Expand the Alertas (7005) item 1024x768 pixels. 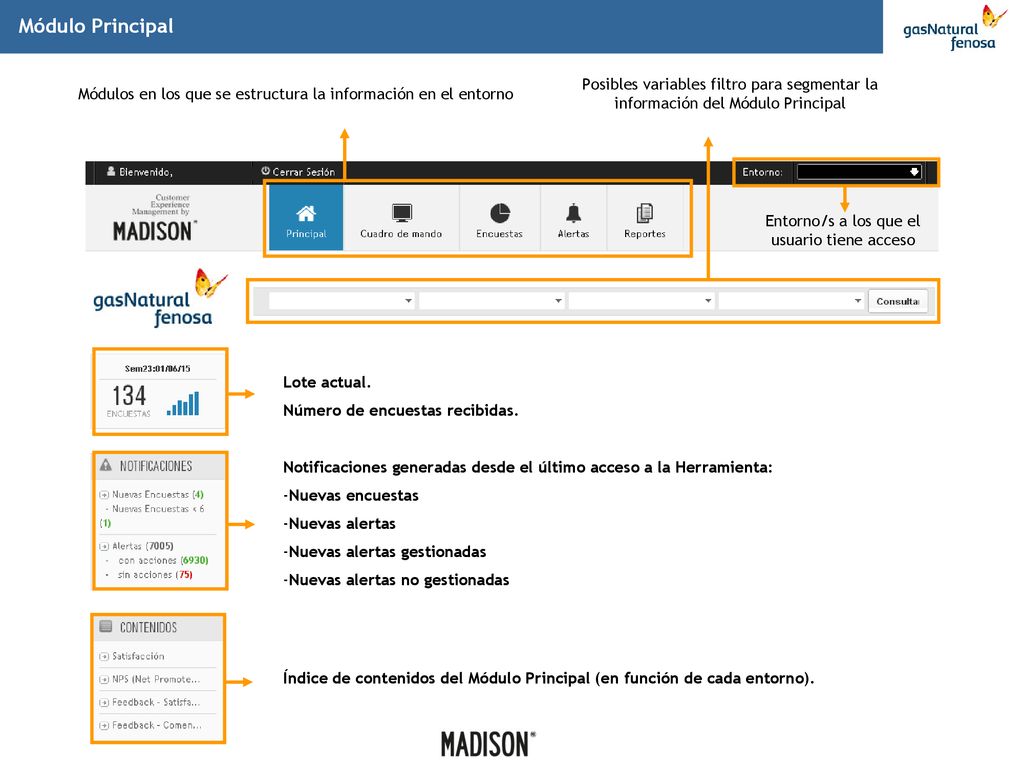(136, 546)
